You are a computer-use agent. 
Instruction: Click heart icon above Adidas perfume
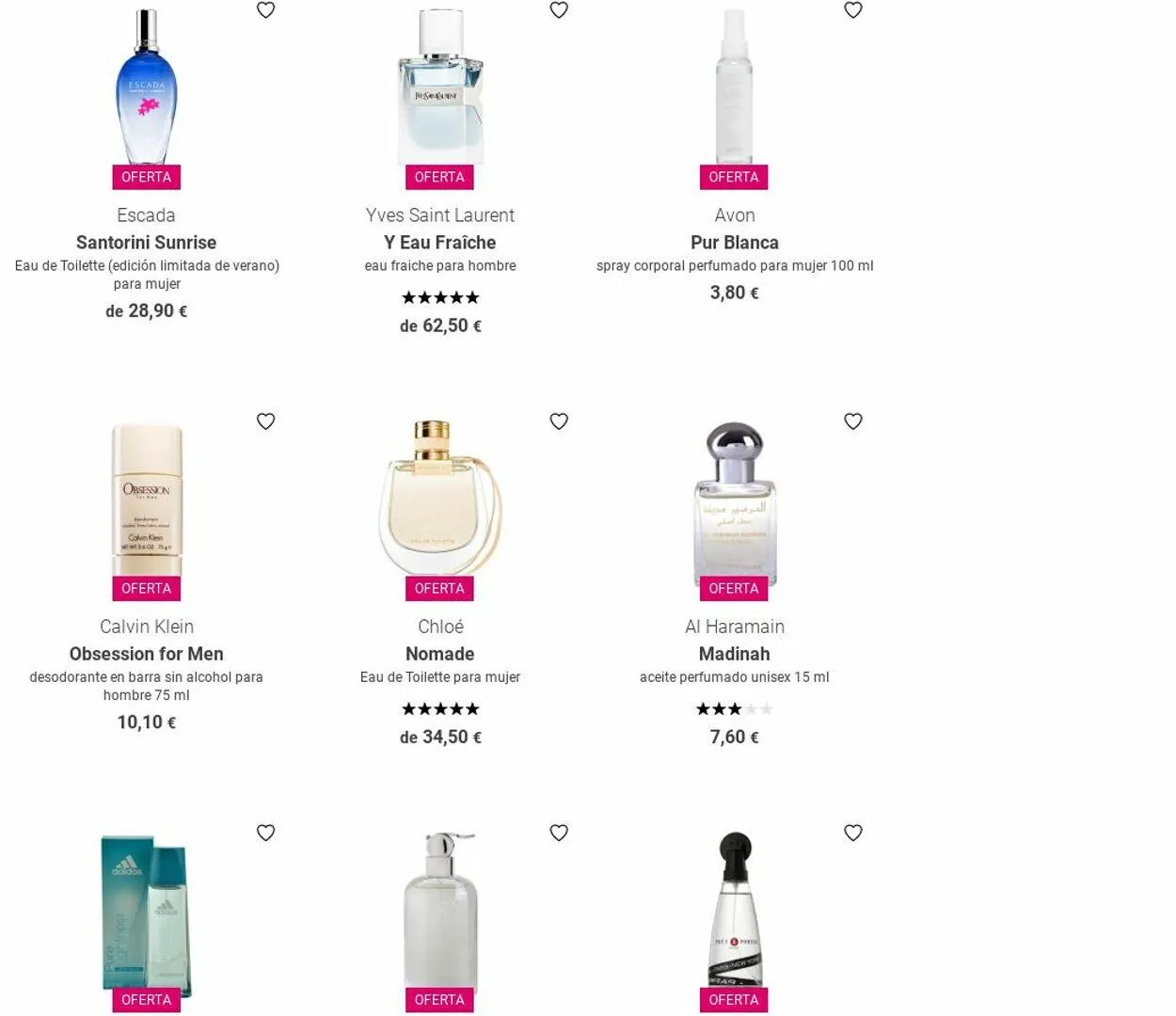[x=266, y=833]
